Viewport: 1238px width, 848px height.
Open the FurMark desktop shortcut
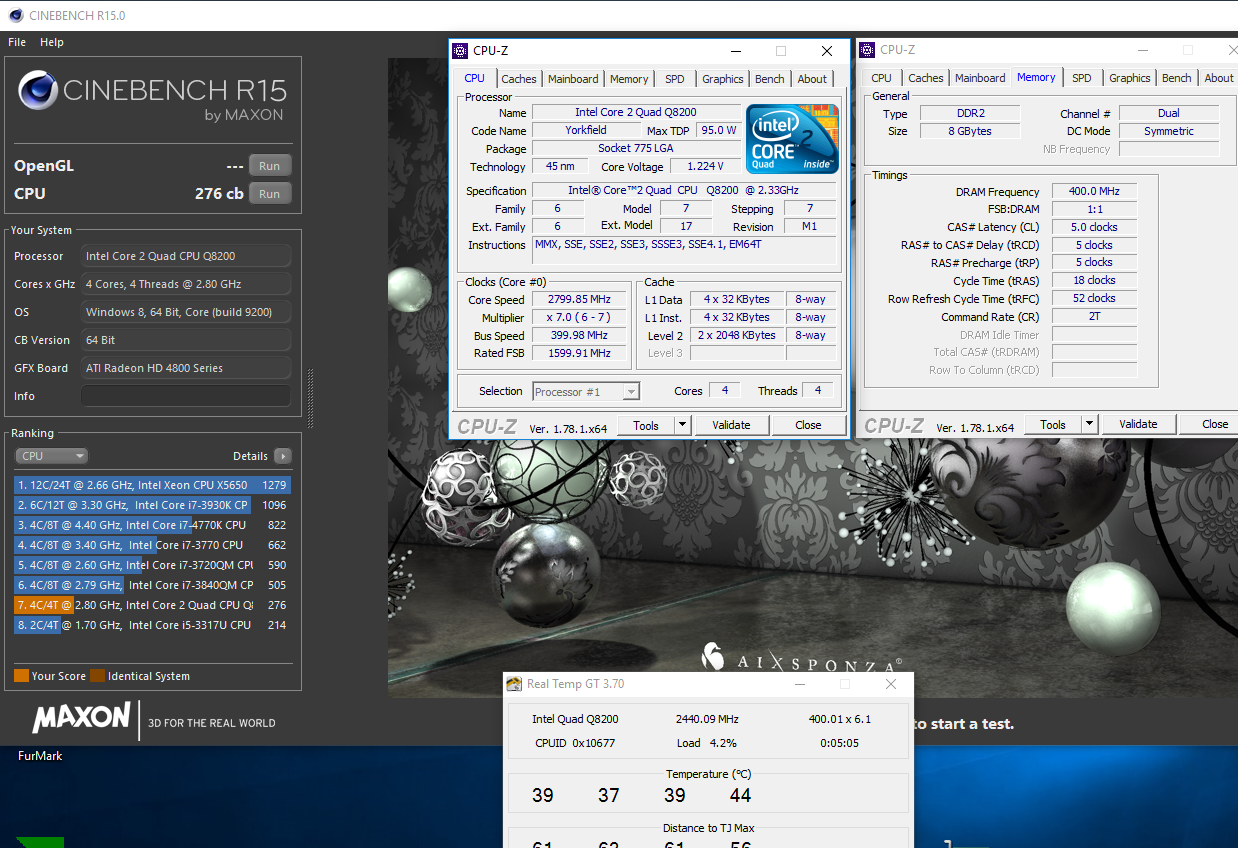click(x=40, y=756)
